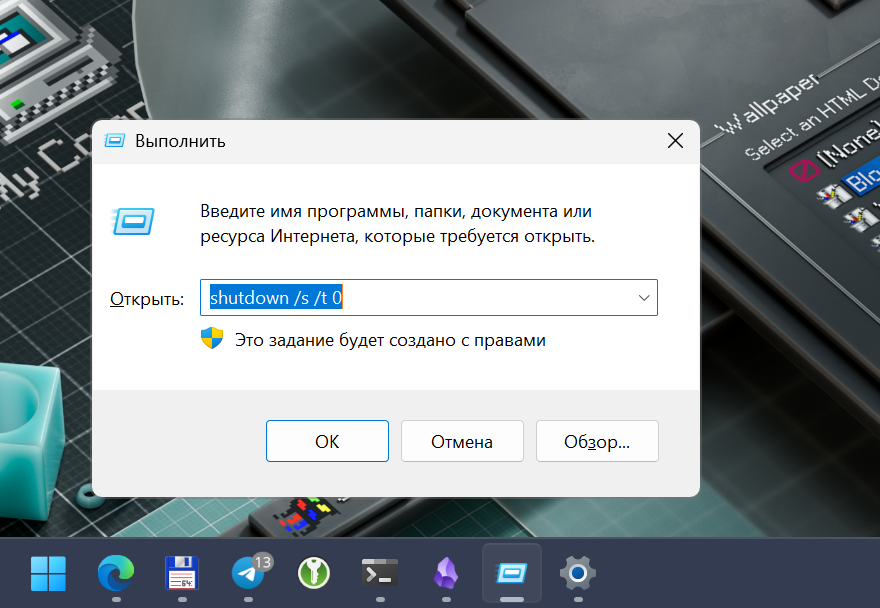The height and width of the screenshot is (608, 880).
Task: Launch KeePass from the taskbar
Action: [312, 574]
